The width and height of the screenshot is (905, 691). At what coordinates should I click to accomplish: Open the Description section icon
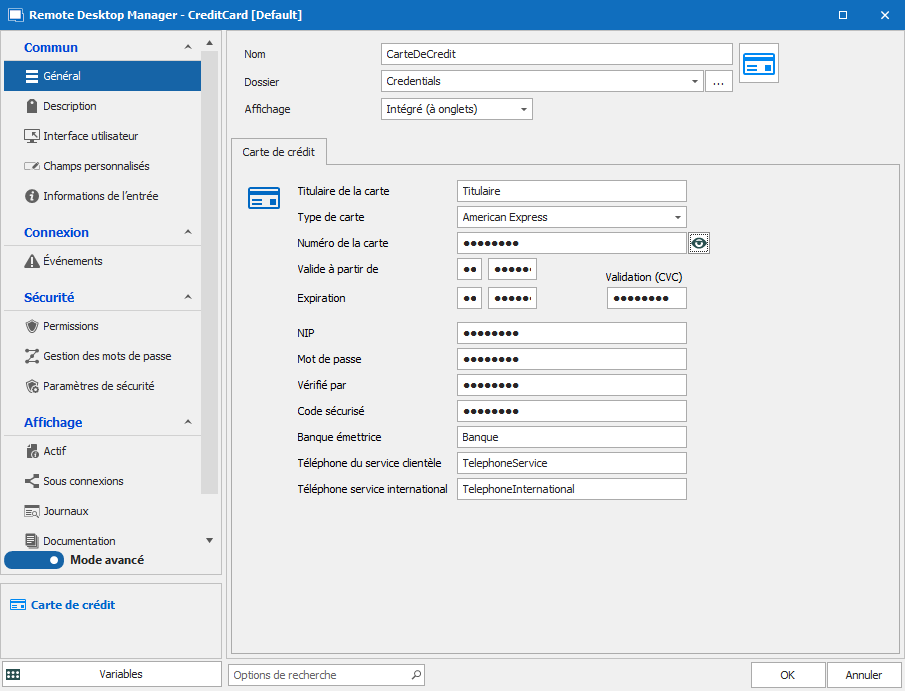tap(32, 106)
